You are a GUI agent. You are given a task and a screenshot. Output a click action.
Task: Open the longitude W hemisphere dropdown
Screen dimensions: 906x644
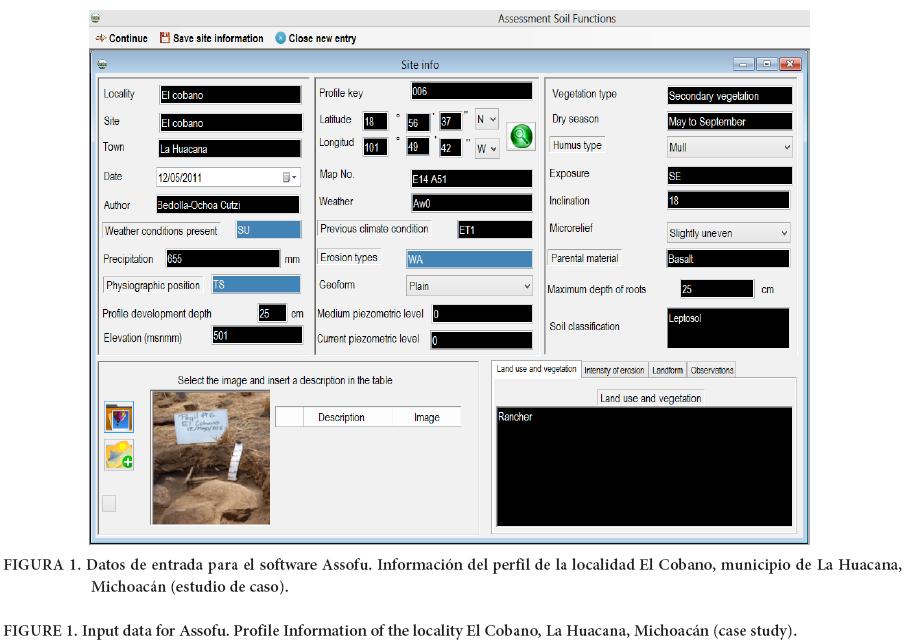486,148
